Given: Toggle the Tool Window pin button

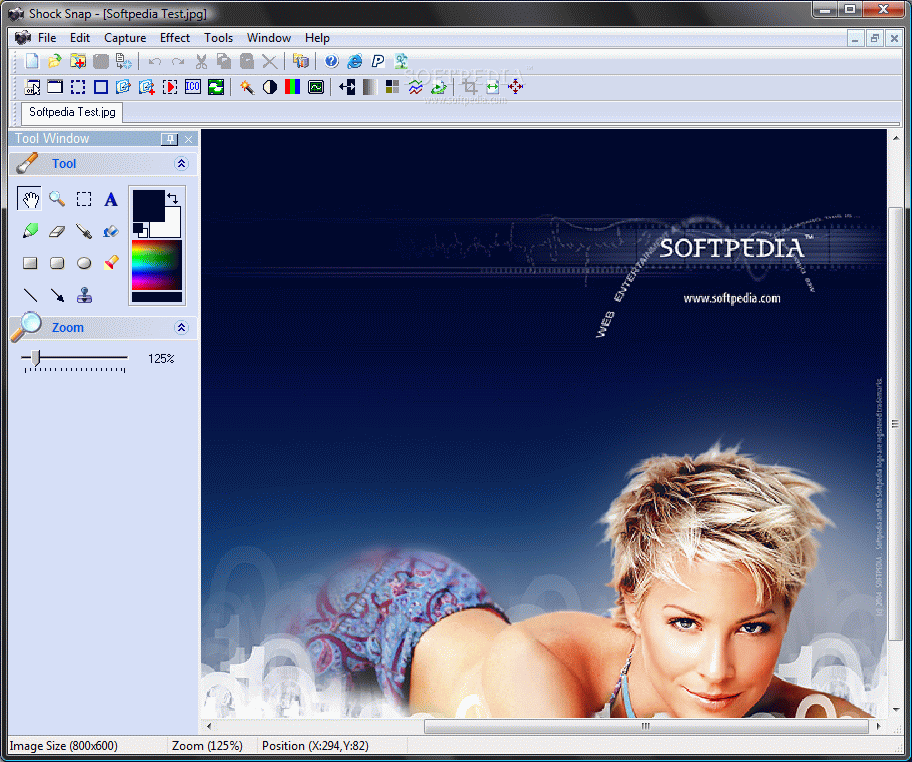Looking at the screenshot, I should click(169, 139).
